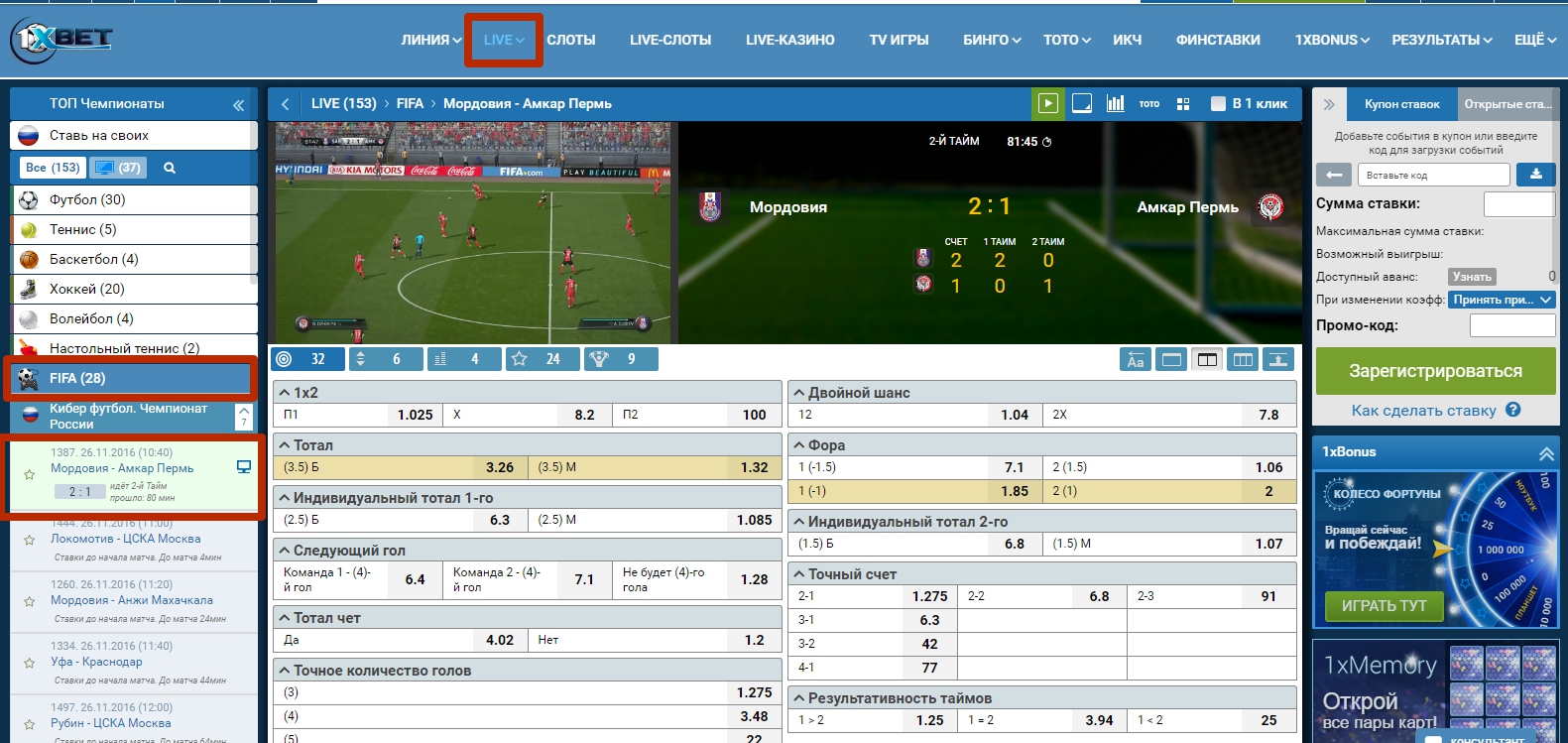Switch to the 'Купон ставок' tab

click(1401, 104)
